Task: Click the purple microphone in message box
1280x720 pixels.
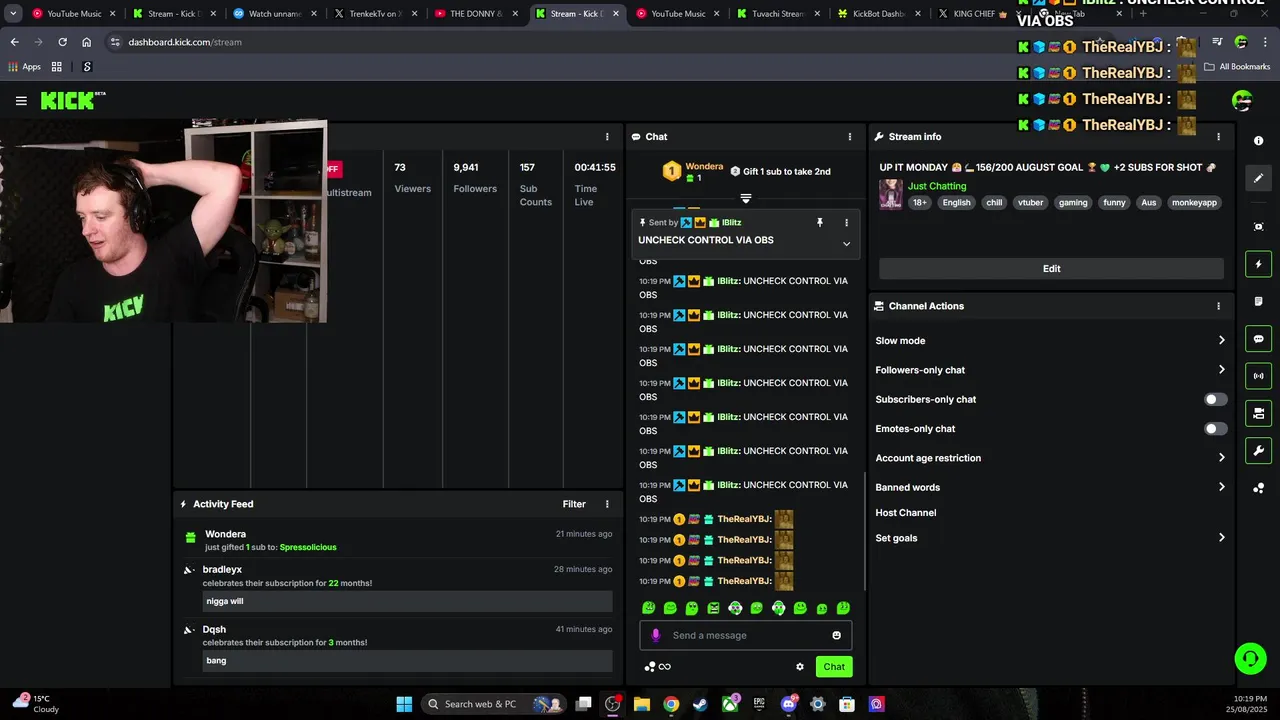Action: tap(656, 635)
